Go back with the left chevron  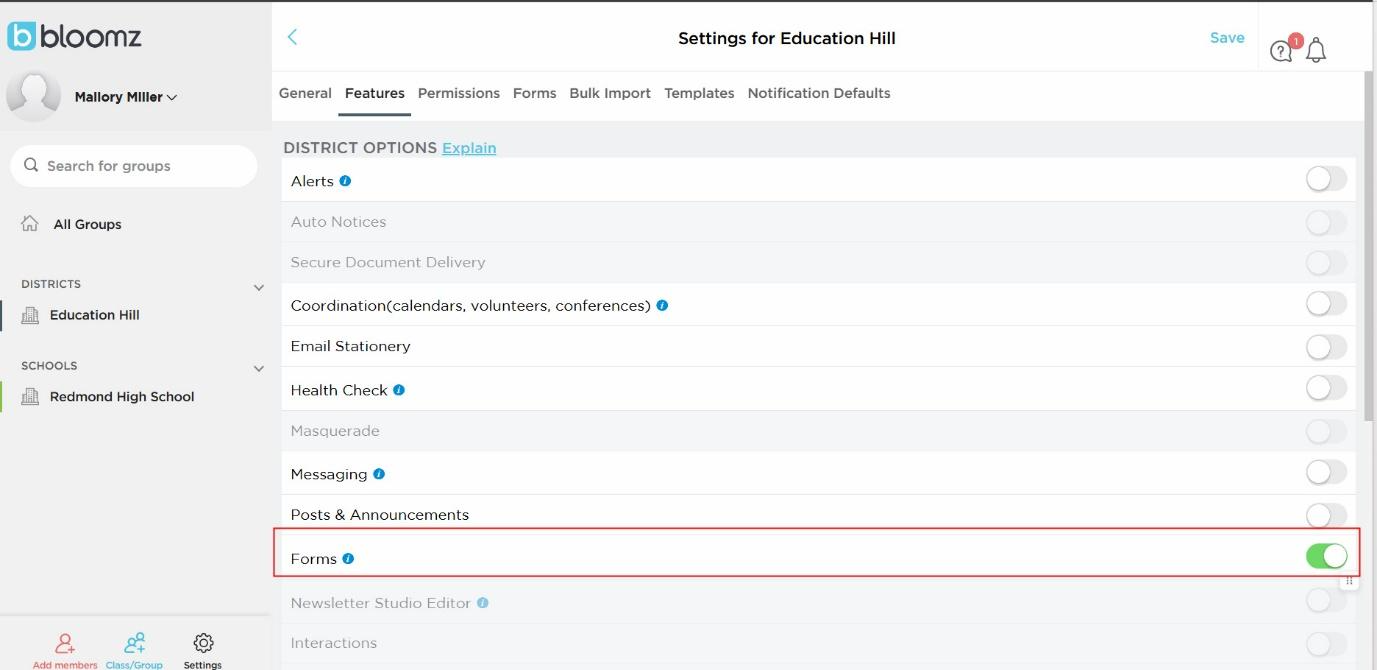click(x=292, y=37)
